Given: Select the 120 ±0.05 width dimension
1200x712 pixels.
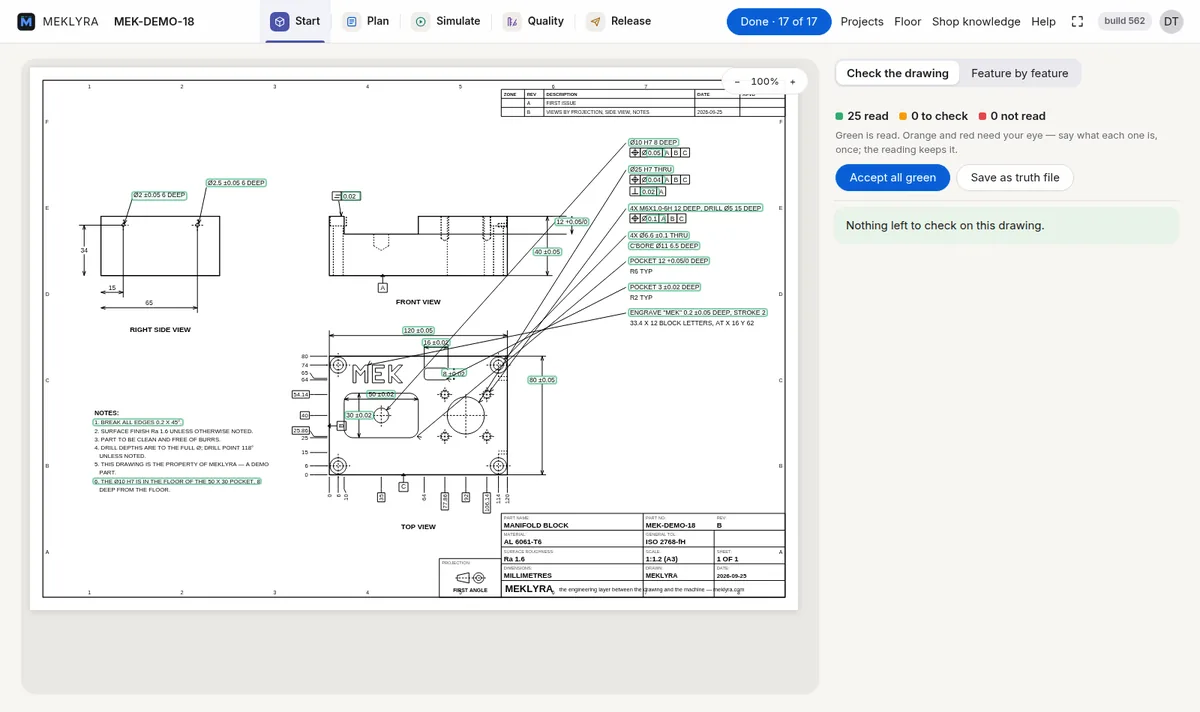Looking at the screenshot, I should click(418, 330).
